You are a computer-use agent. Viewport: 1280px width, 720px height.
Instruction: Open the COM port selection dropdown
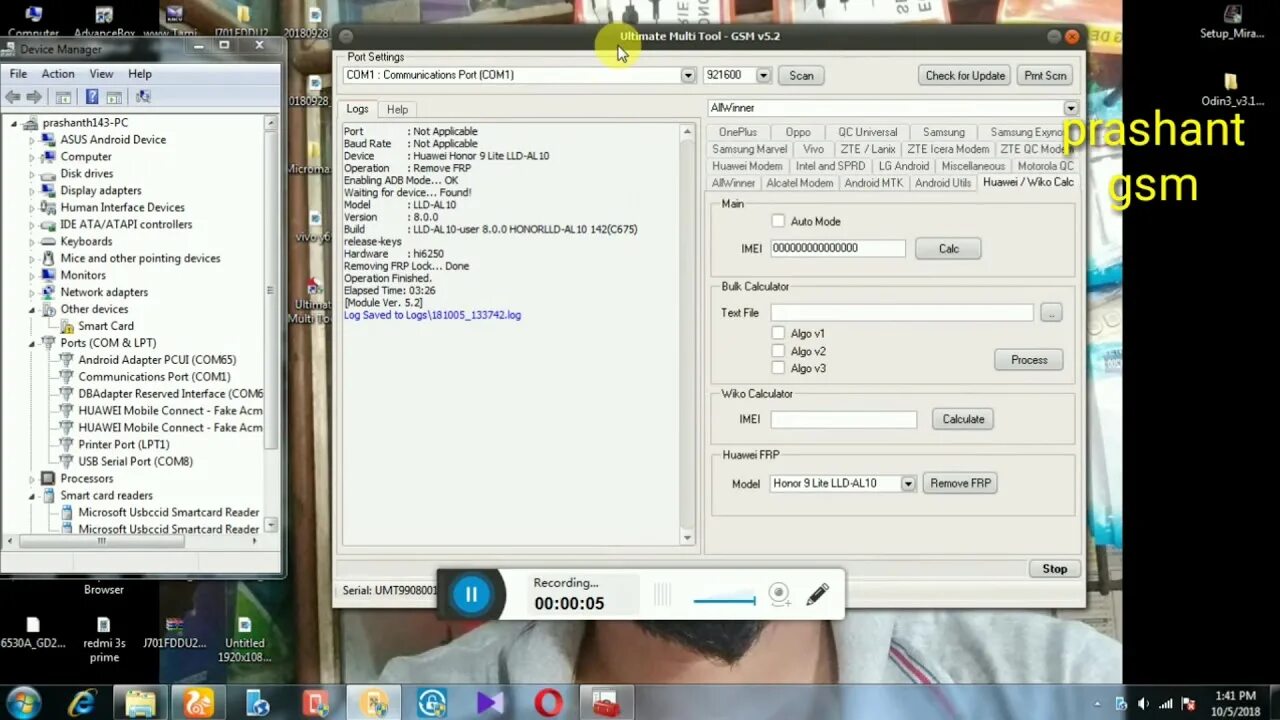(688, 75)
